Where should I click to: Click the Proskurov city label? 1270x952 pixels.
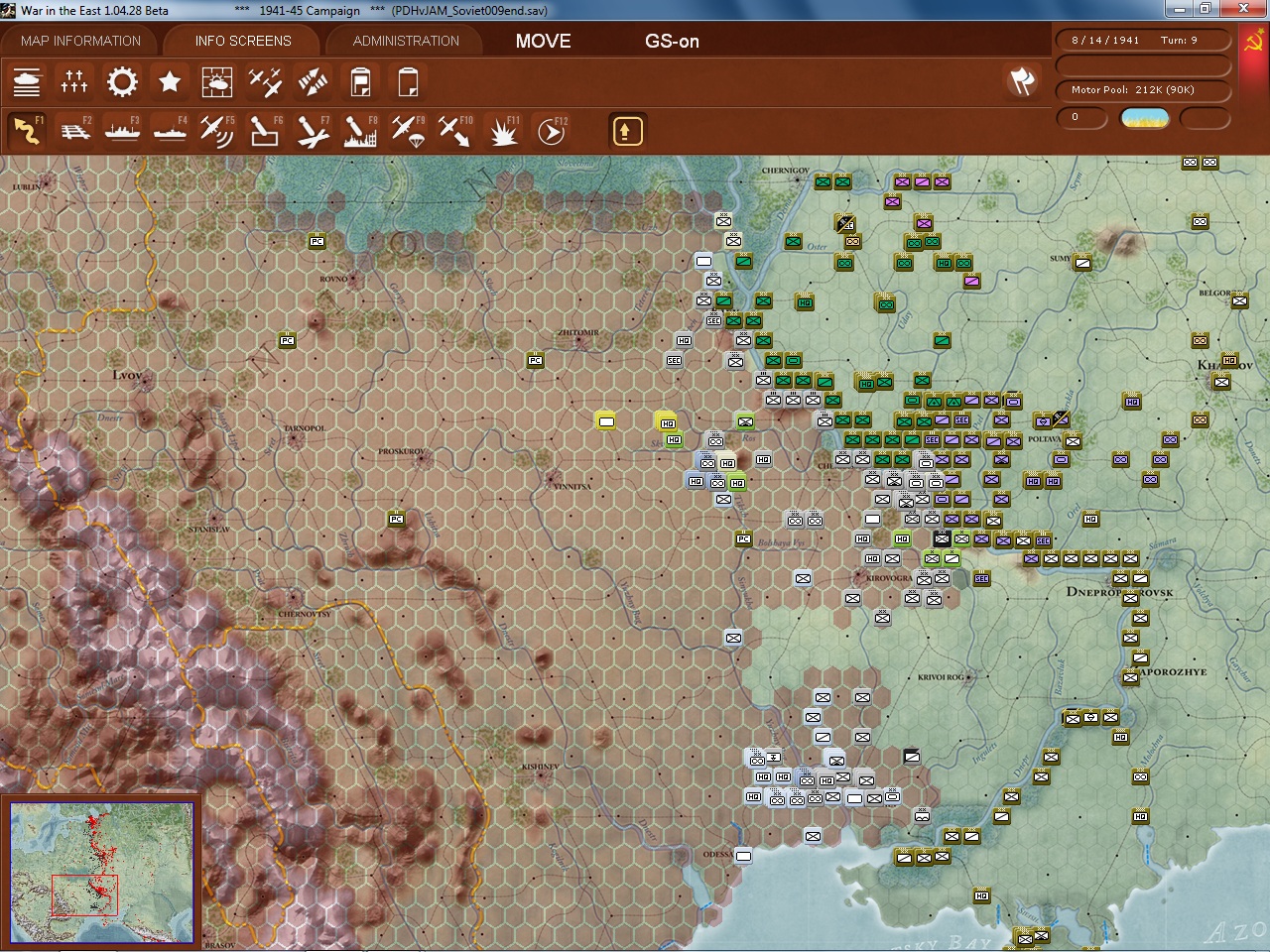click(x=401, y=452)
